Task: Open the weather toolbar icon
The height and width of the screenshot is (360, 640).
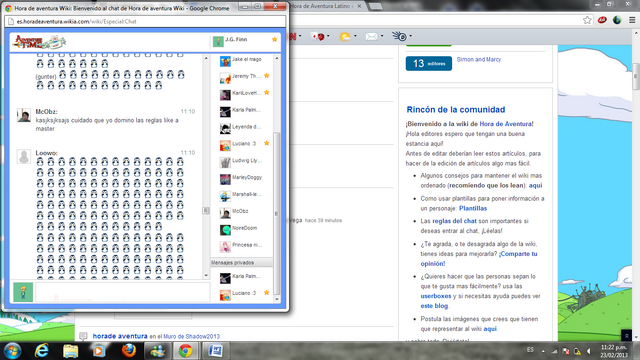Action: (x=345, y=37)
